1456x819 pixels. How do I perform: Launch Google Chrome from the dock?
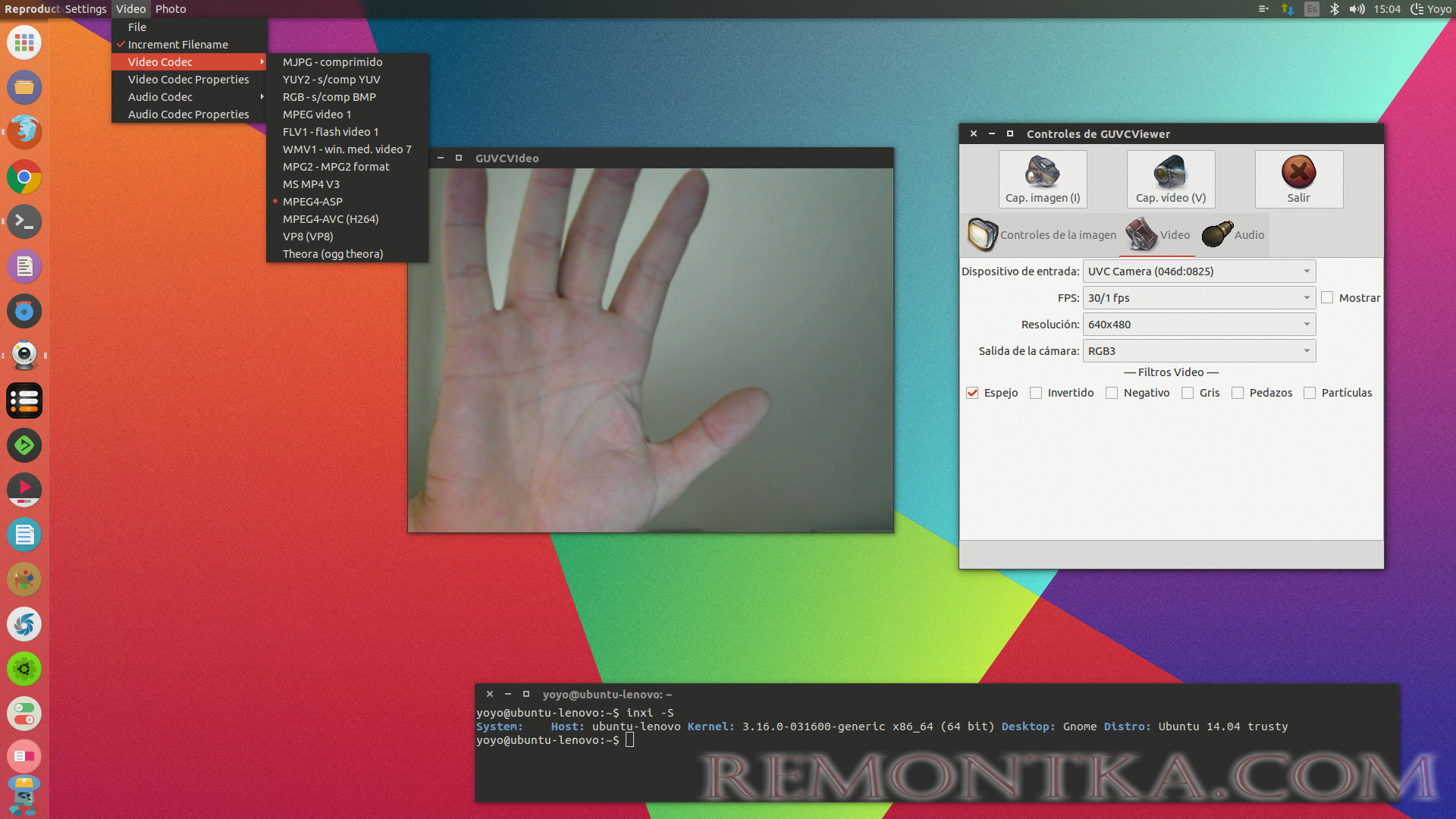[24, 177]
